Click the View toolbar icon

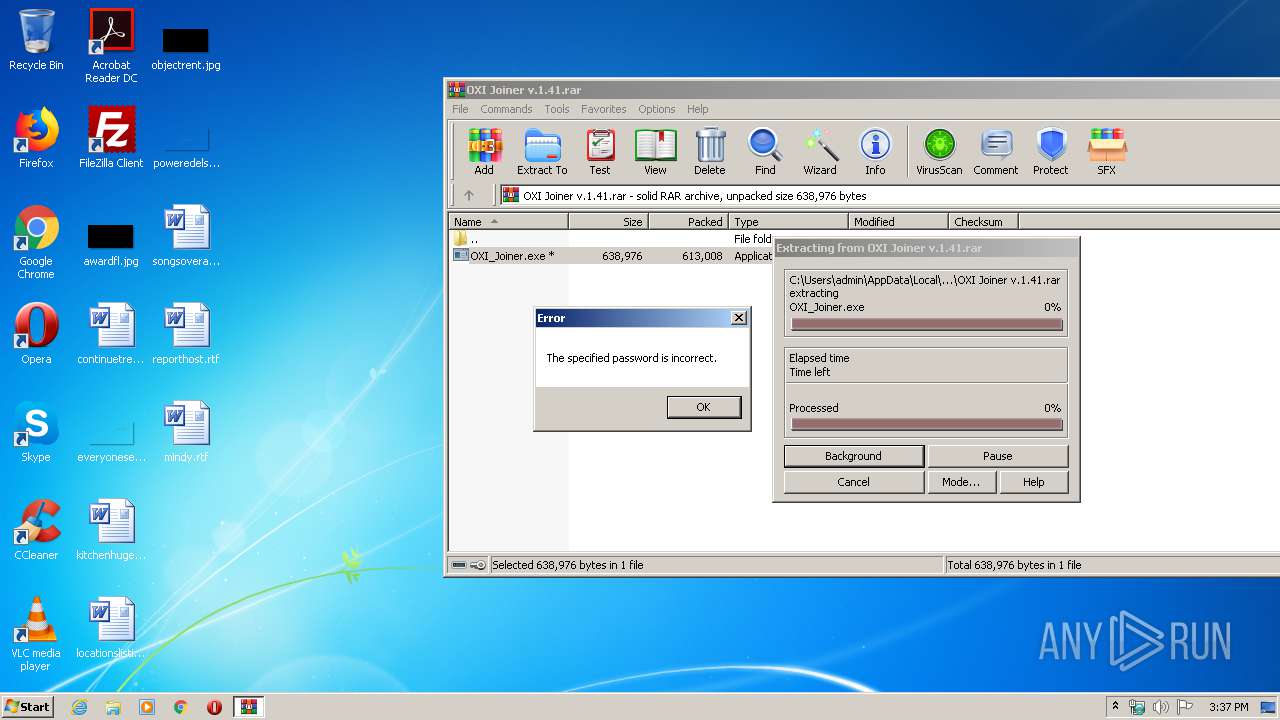tap(655, 152)
